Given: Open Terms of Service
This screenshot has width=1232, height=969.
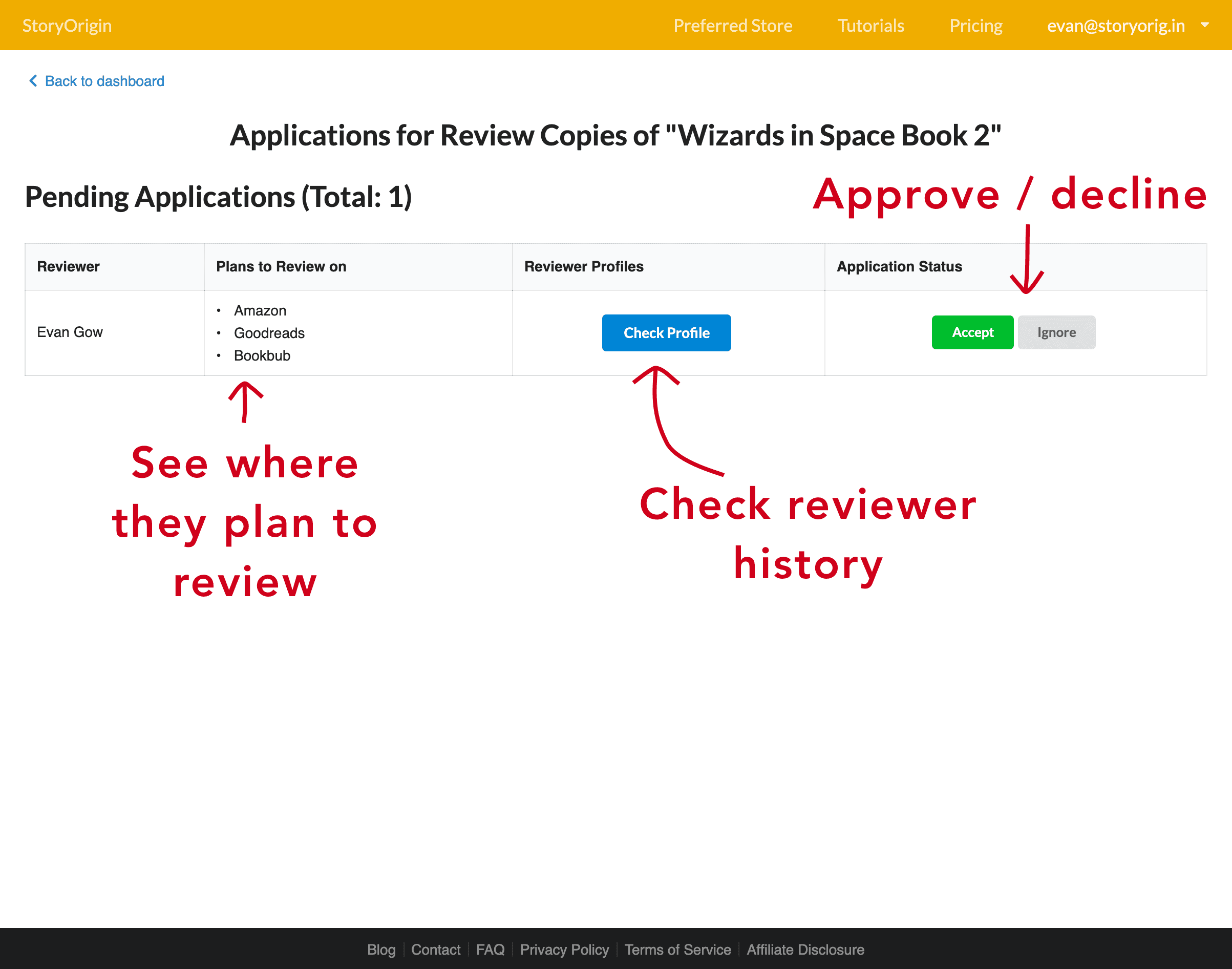Looking at the screenshot, I should click(x=678, y=950).
